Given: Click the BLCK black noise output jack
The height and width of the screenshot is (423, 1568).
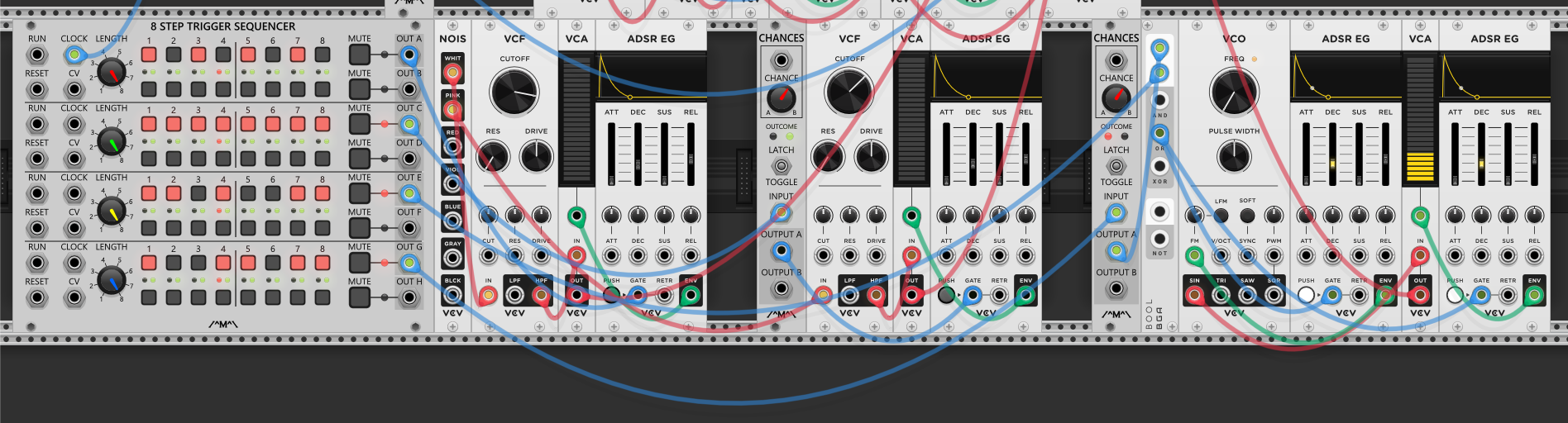Looking at the screenshot, I should point(452,294).
